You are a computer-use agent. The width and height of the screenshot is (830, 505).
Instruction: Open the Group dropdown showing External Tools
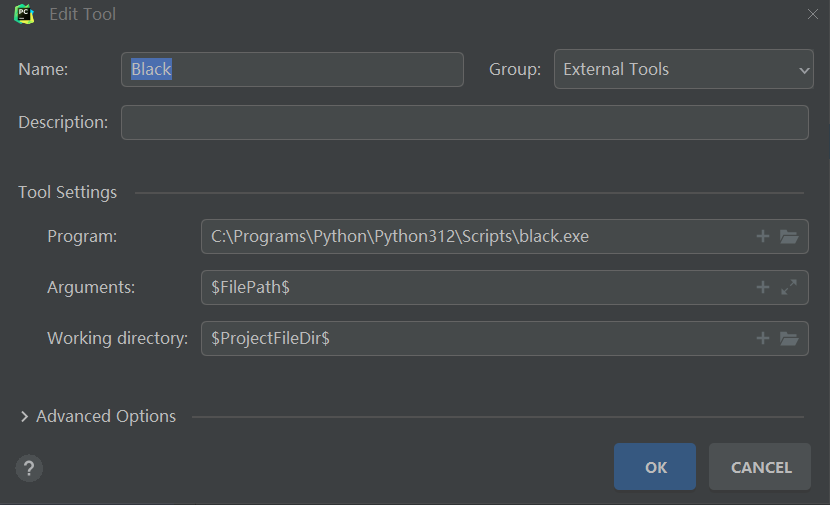684,70
